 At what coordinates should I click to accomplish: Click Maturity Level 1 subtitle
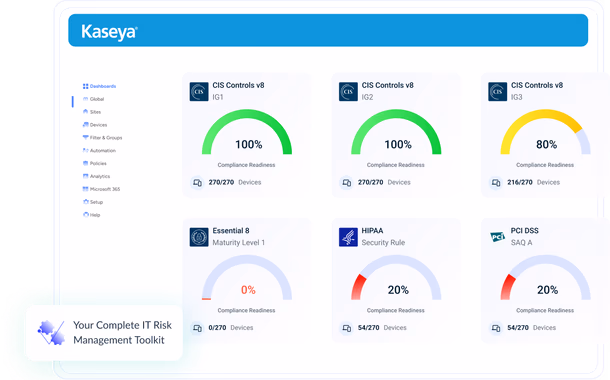pos(238,243)
